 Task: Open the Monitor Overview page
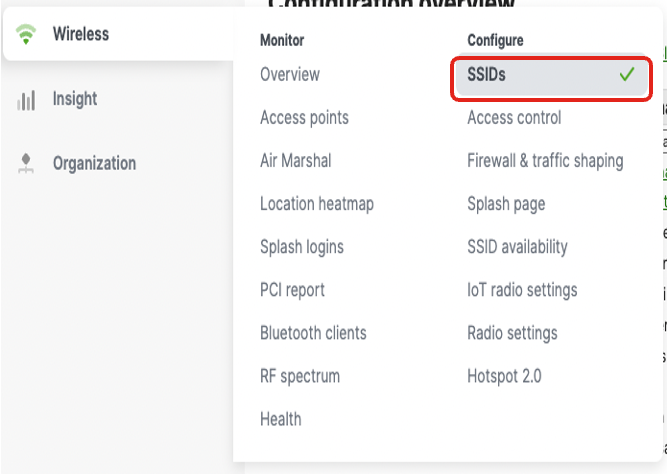(x=290, y=75)
